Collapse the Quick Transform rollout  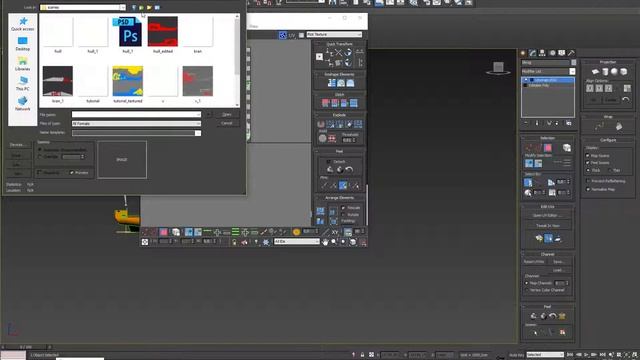[x=339, y=44]
